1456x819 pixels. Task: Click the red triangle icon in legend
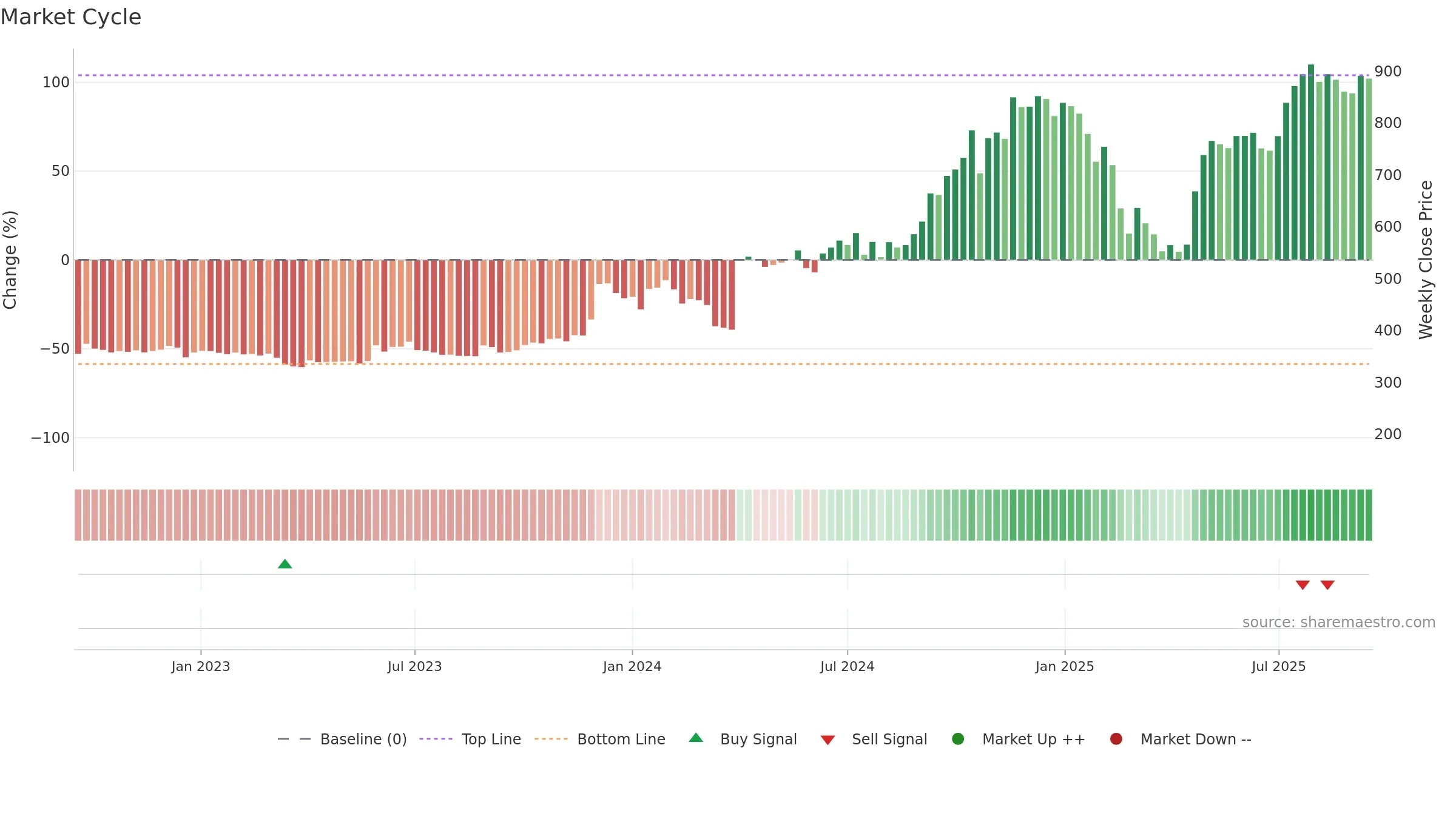coord(827,740)
